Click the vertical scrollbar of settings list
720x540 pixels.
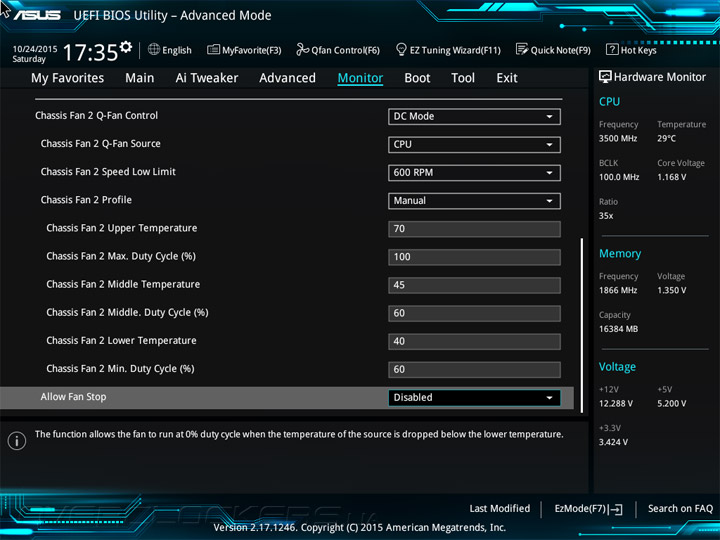tap(582, 325)
